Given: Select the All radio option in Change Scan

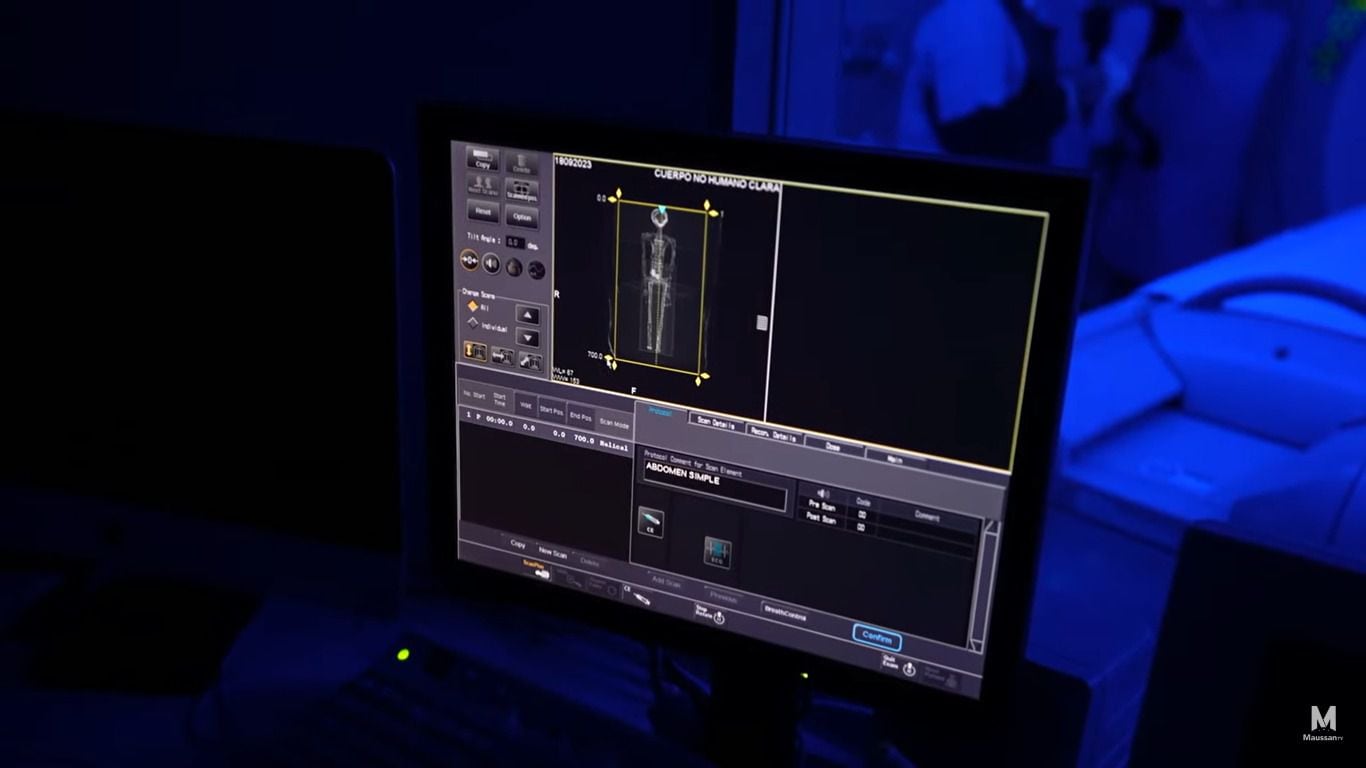Looking at the screenshot, I should [474, 307].
